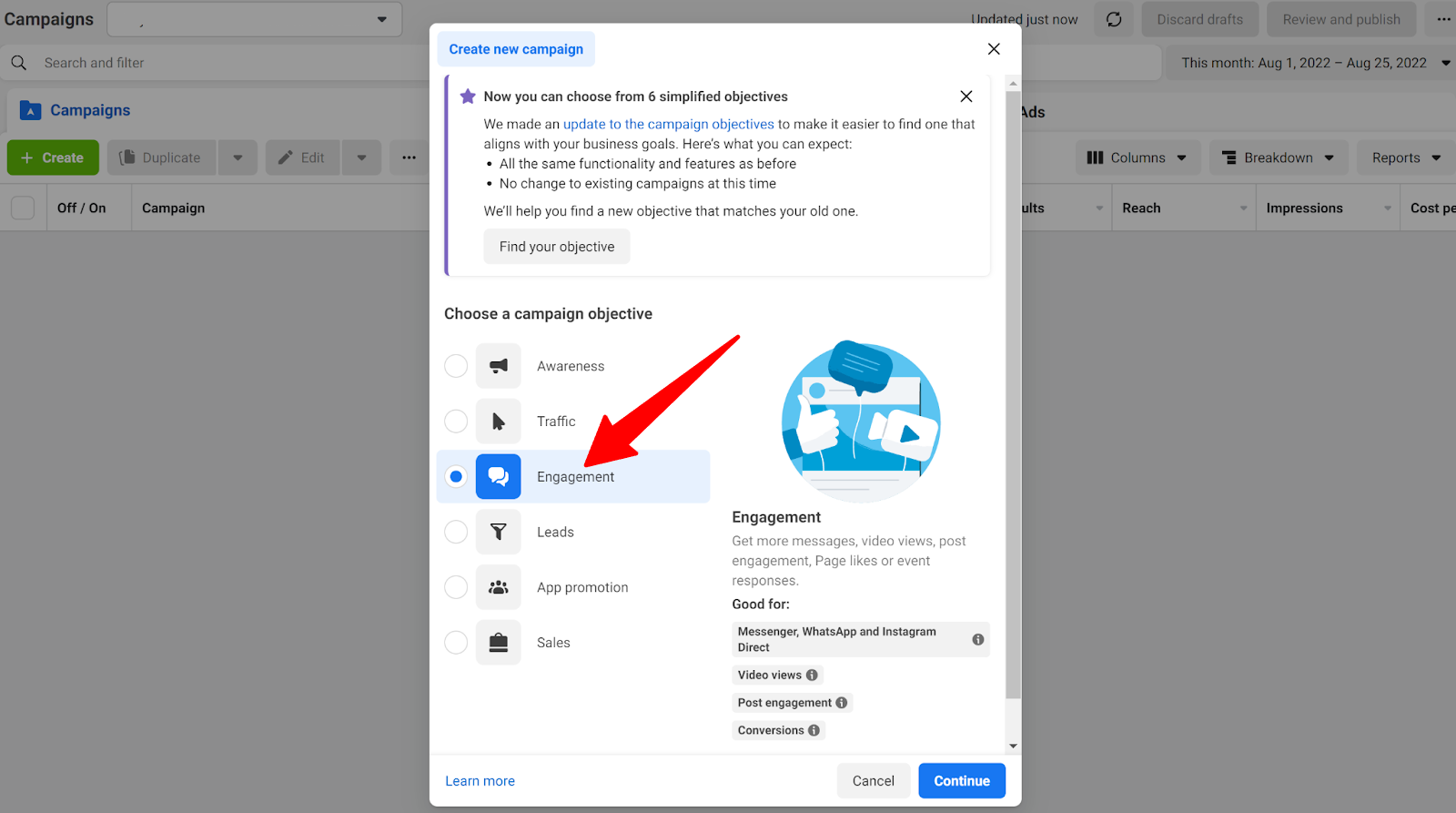1456x813 pixels.
Task: Click info icon next to Video views
Action: coord(812,675)
